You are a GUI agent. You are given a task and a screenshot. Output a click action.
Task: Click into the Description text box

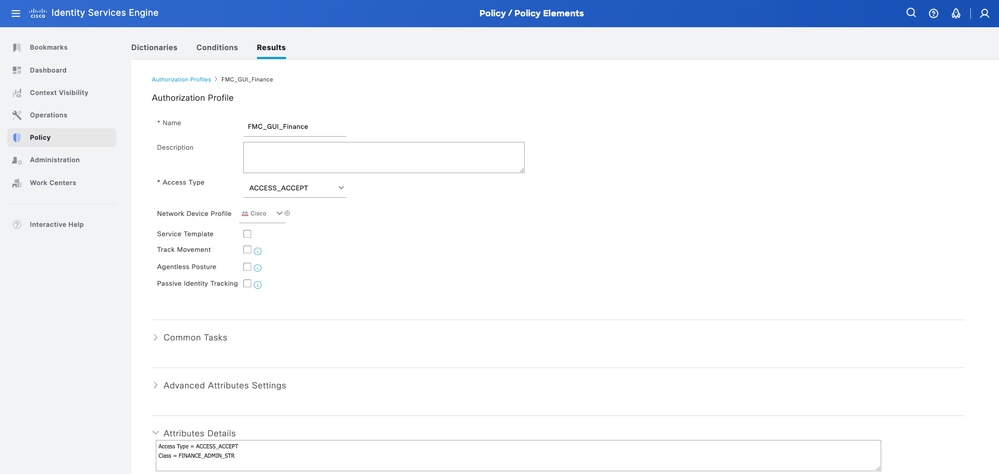(x=383, y=157)
